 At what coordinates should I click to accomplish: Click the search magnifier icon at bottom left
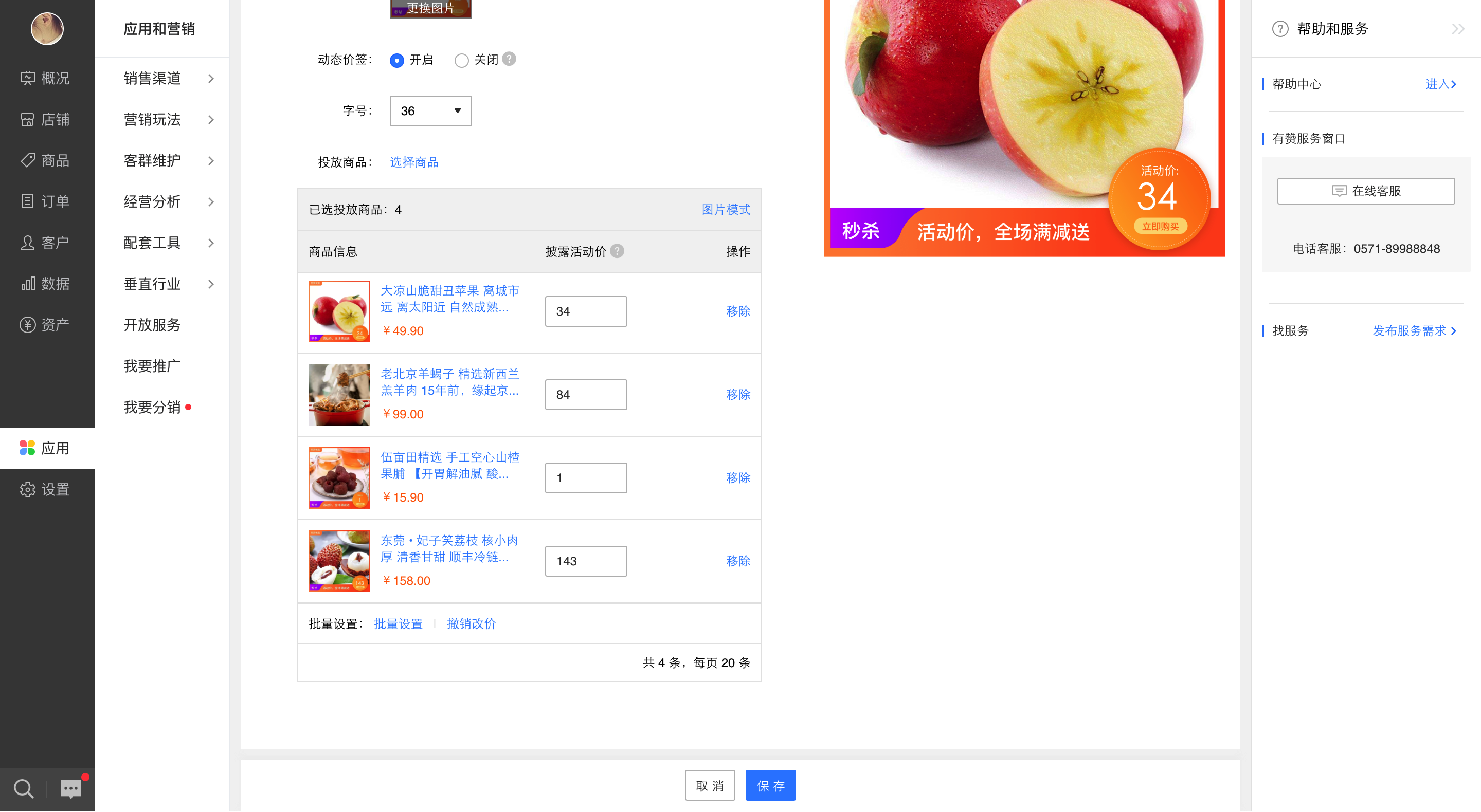pos(23,788)
